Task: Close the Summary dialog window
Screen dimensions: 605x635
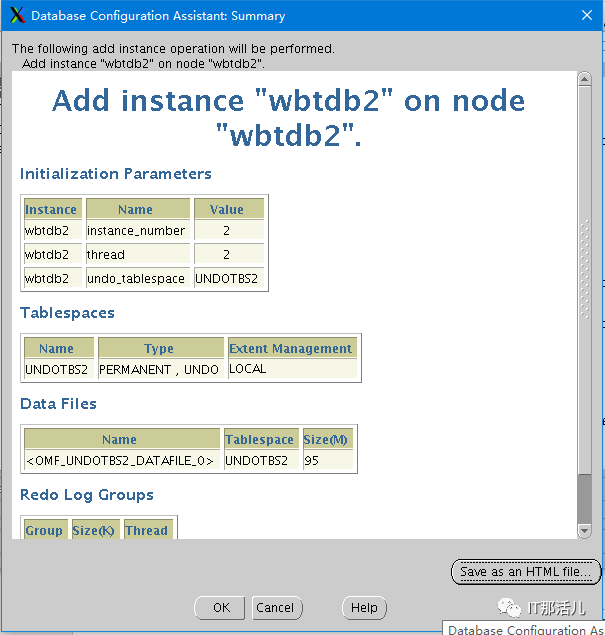Action: point(586,15)
